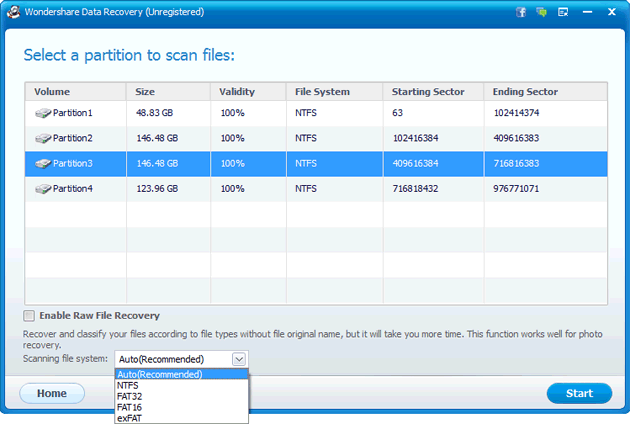Choose FAT16 as the scanning file system
This screenshot has height=424, width=630.
click(129, 407)
